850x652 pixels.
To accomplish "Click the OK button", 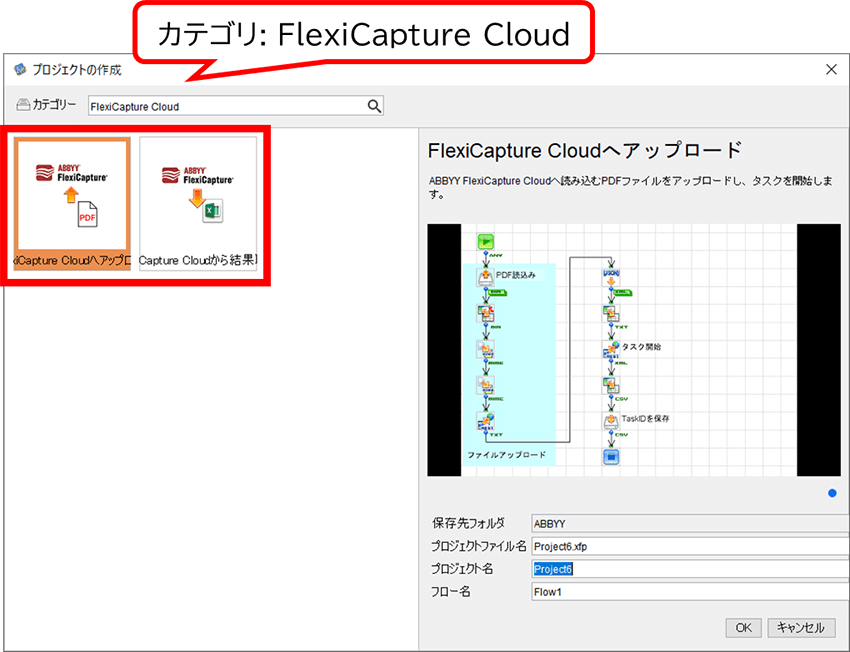I will coord(743,628).
